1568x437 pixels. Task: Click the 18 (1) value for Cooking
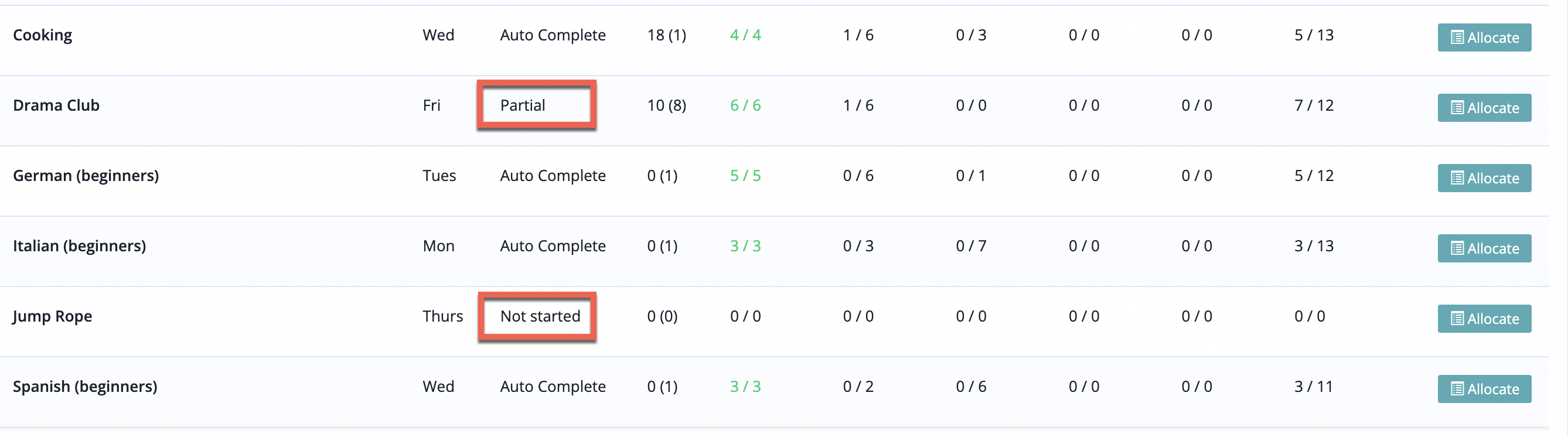pyautogui.click(x=667, y=35)
